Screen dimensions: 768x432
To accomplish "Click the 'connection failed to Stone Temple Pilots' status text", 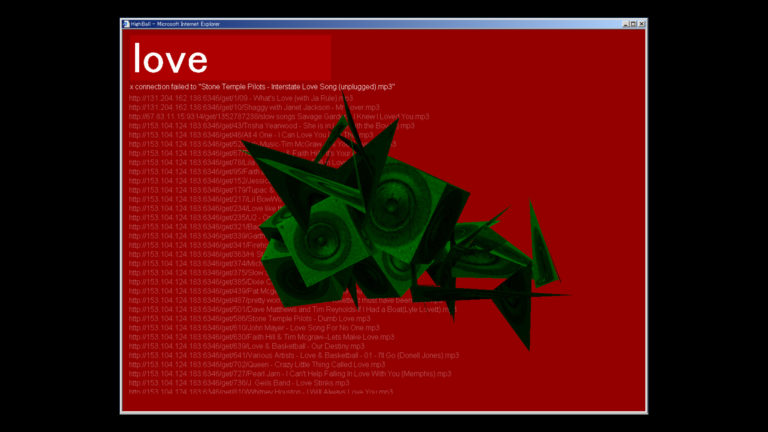I will [262, 87].
